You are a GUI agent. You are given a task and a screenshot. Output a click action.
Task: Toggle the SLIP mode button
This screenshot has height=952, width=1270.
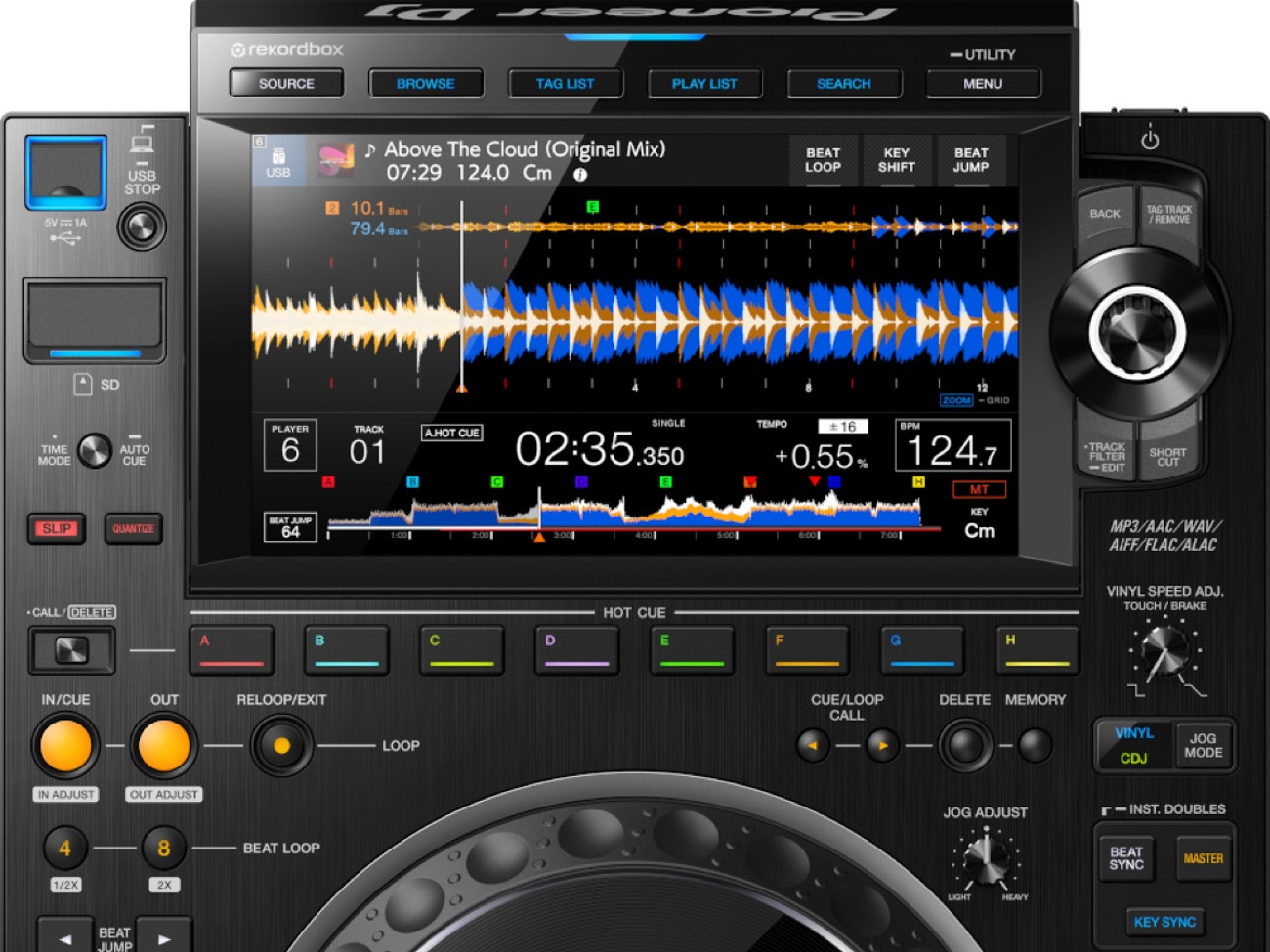click(57, 529)
